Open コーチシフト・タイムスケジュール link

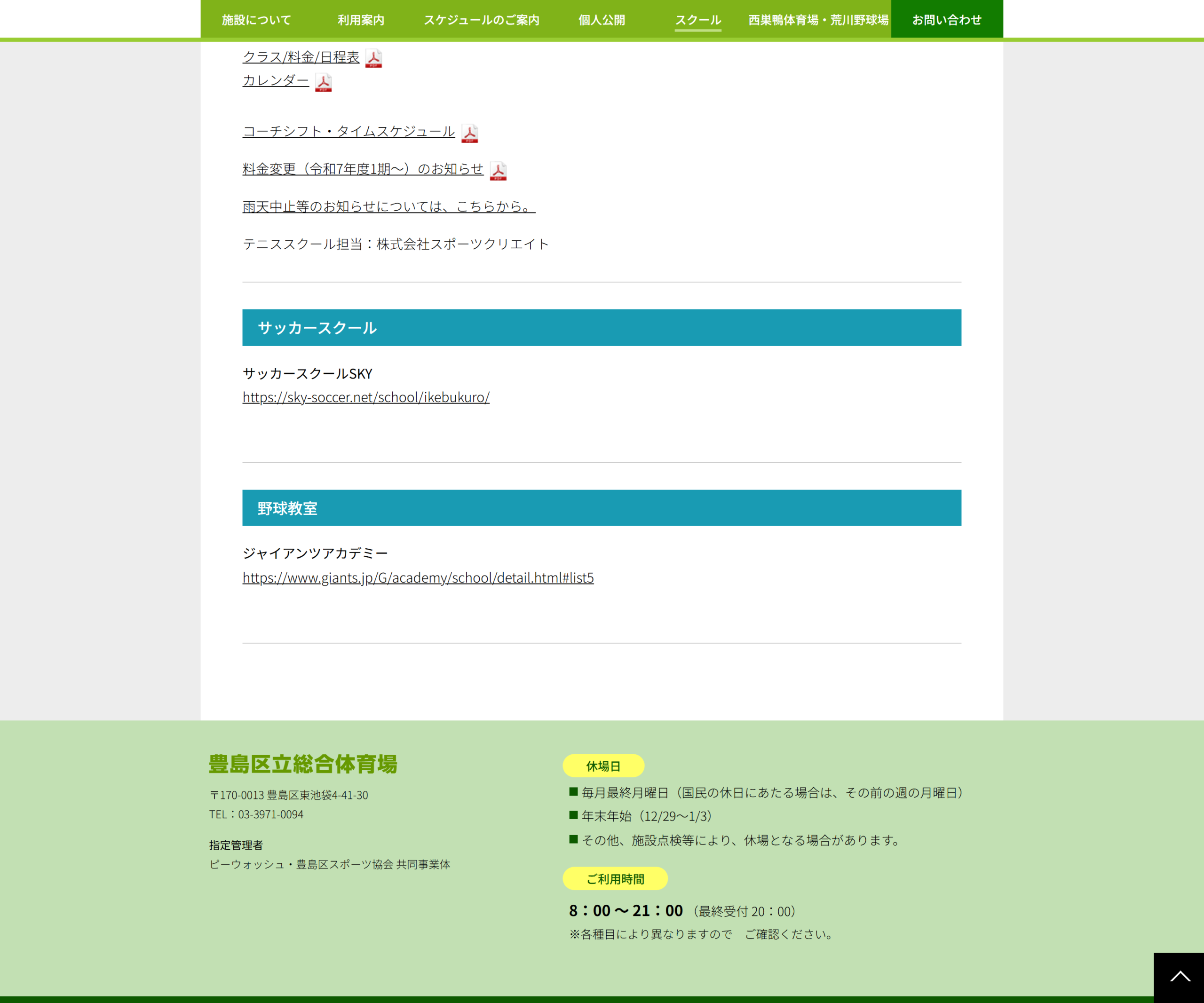coord(349,131)
